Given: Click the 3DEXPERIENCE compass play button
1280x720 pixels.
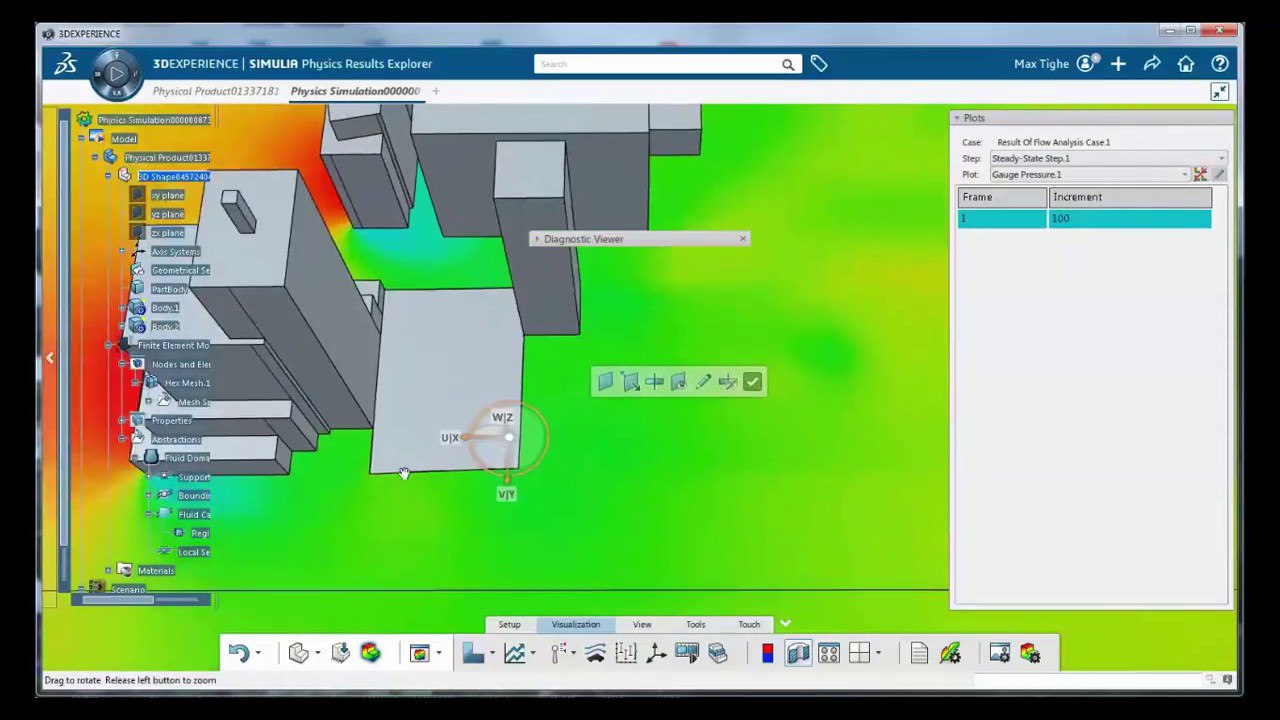Looking at the screenshot, I should 116,72.
